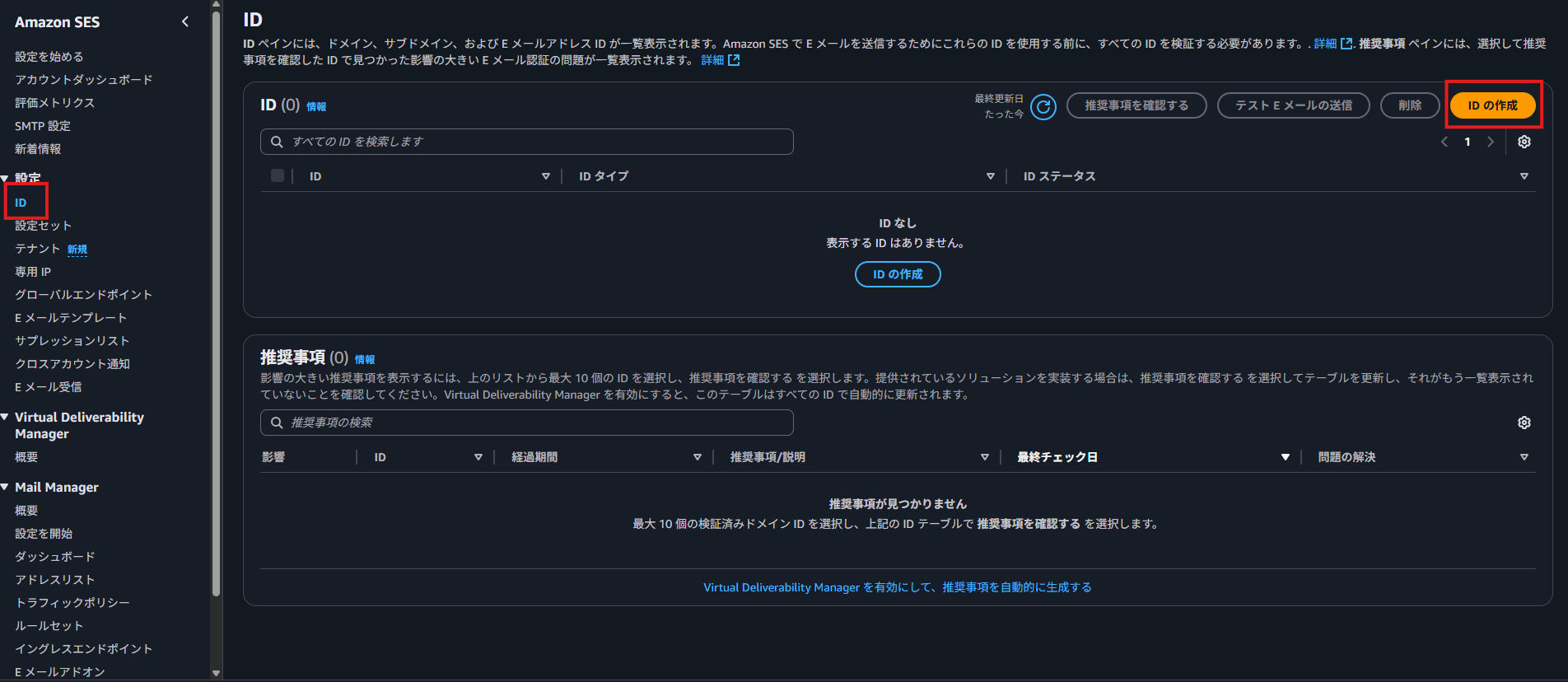This screenshot has height=682, width=1568.
Task: Go to previous page of ID table
Action: click(x=1444, y=142)
